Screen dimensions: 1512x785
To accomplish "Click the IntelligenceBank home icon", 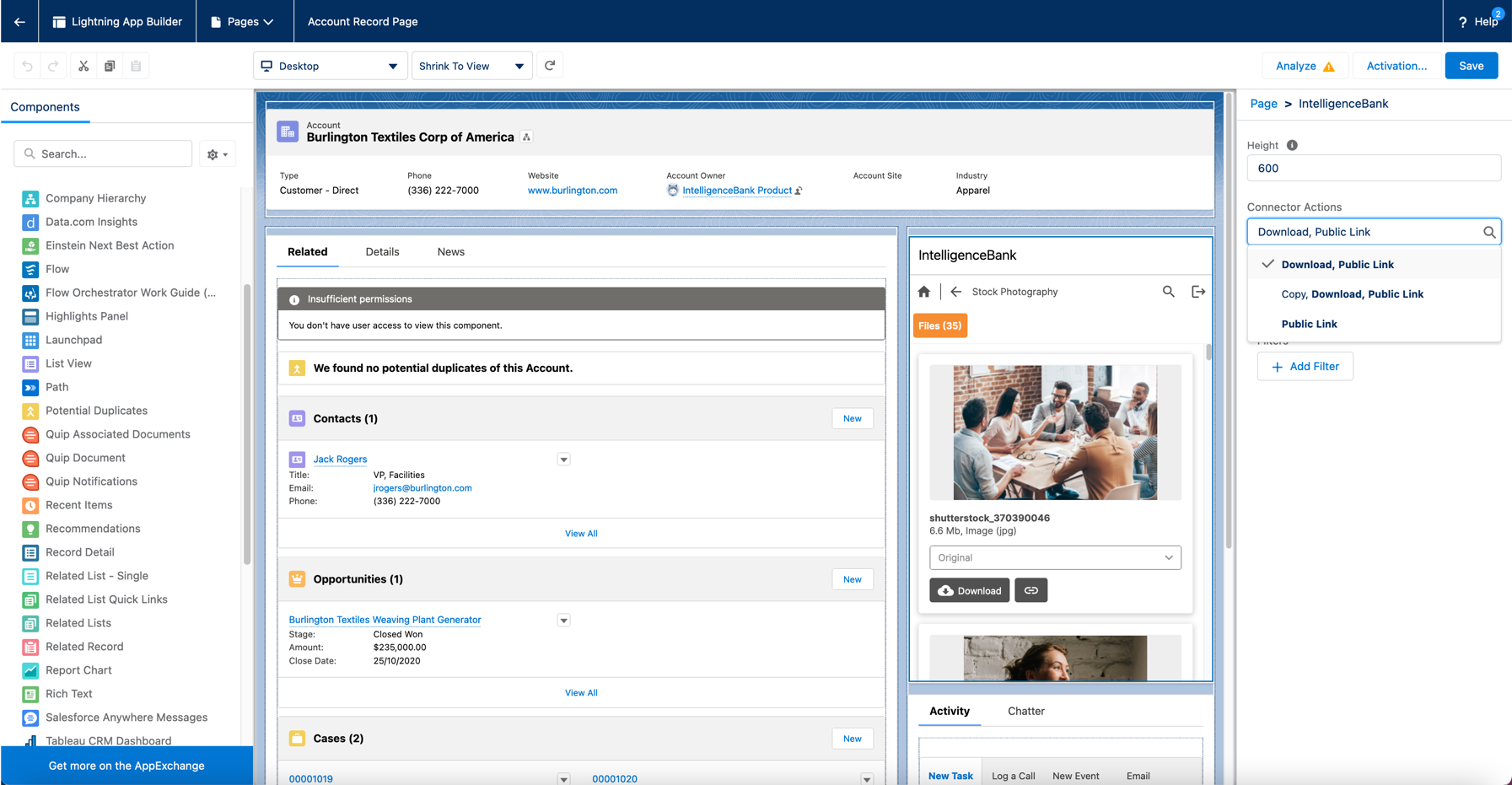I will point(924,292).
